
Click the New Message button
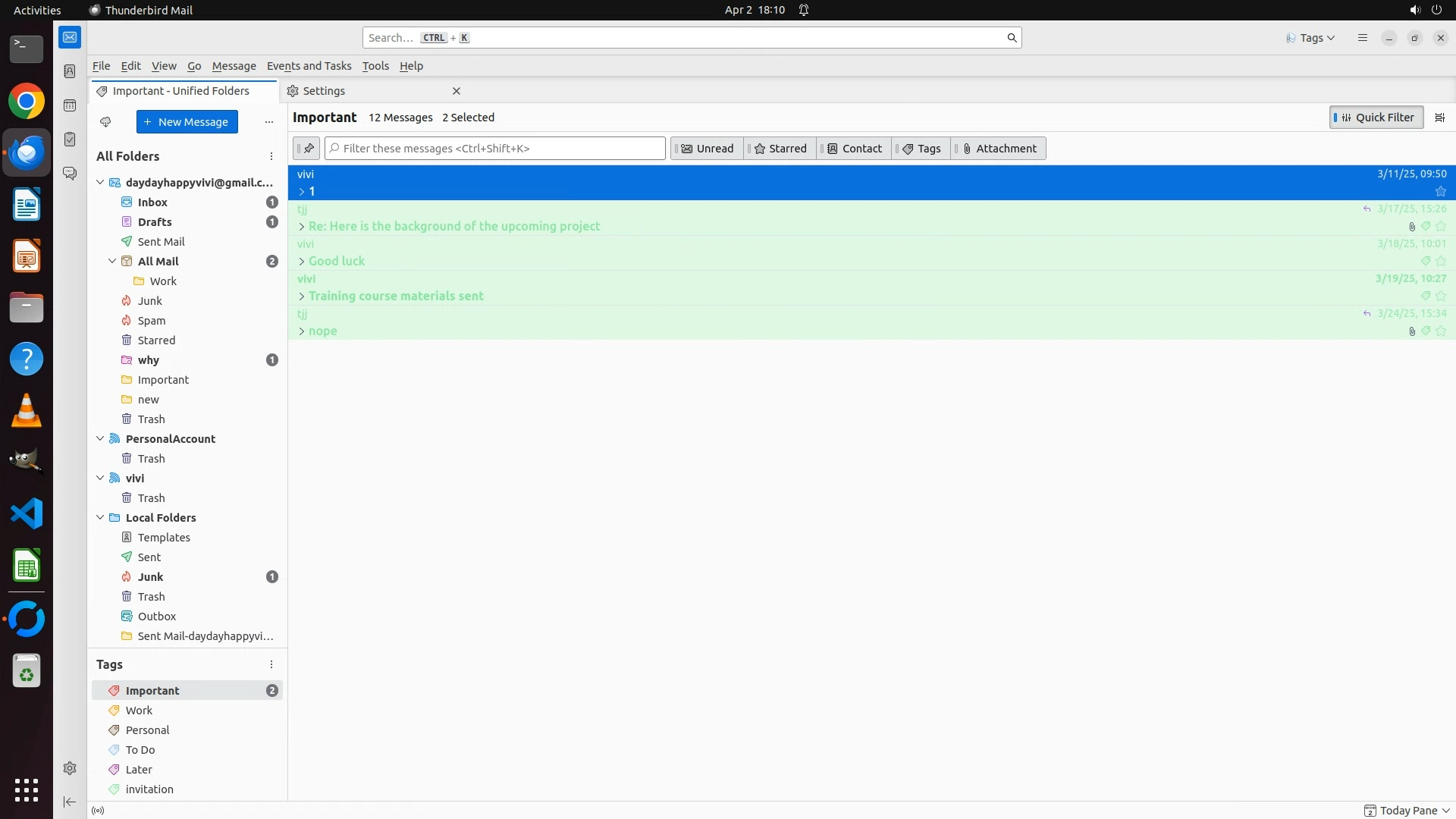(x=187, y=122)
